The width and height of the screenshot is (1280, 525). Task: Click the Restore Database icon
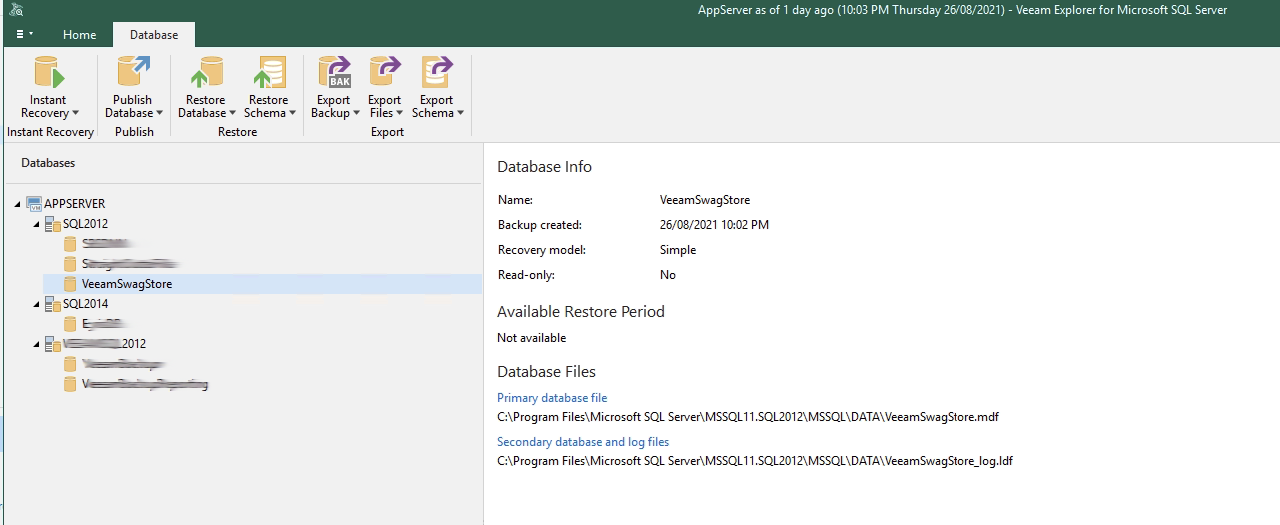(206, 73)
